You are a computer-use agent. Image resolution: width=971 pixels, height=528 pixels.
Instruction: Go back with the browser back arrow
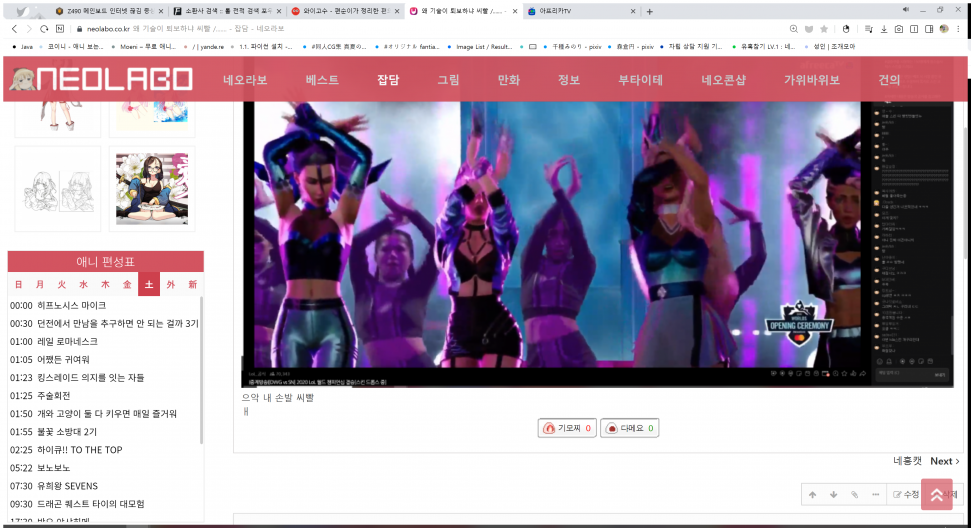[14, 29]
